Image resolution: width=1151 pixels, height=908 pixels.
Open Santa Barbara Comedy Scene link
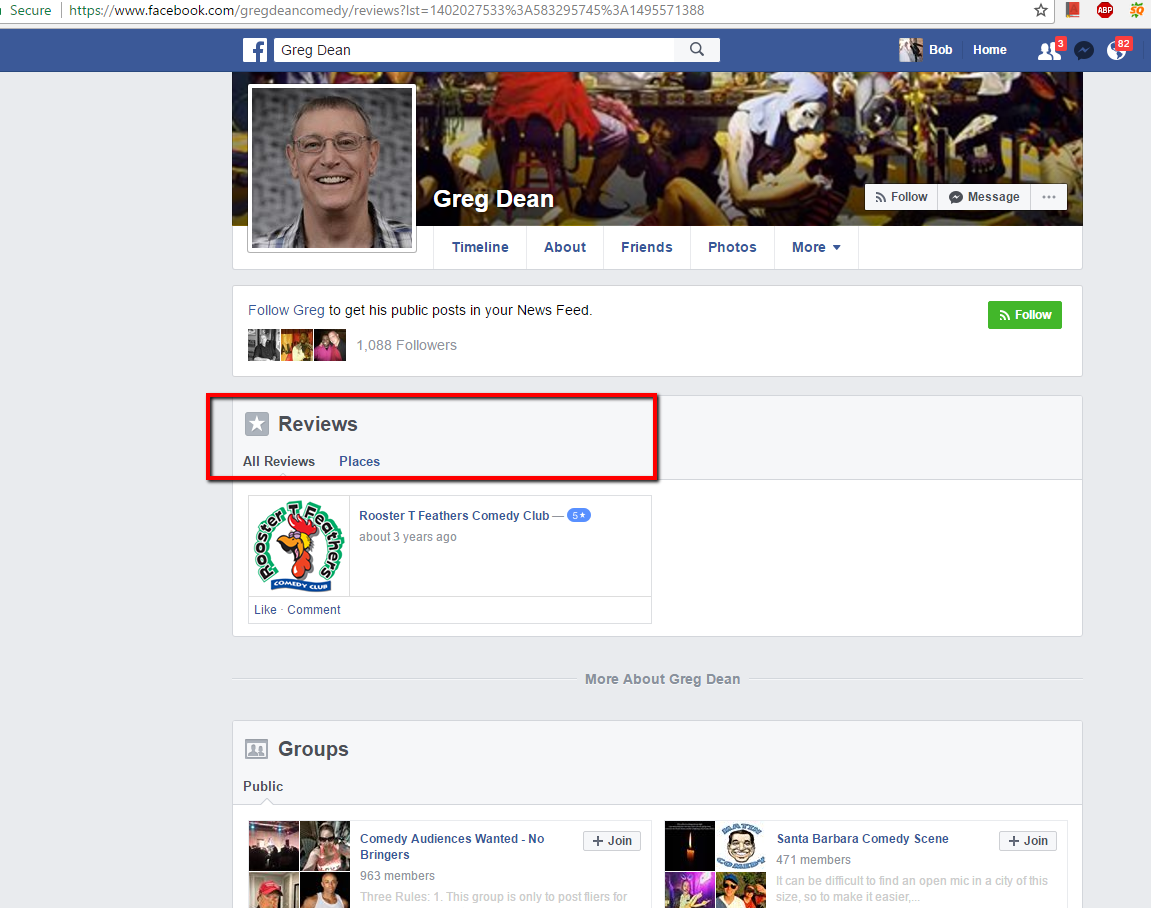863,838
